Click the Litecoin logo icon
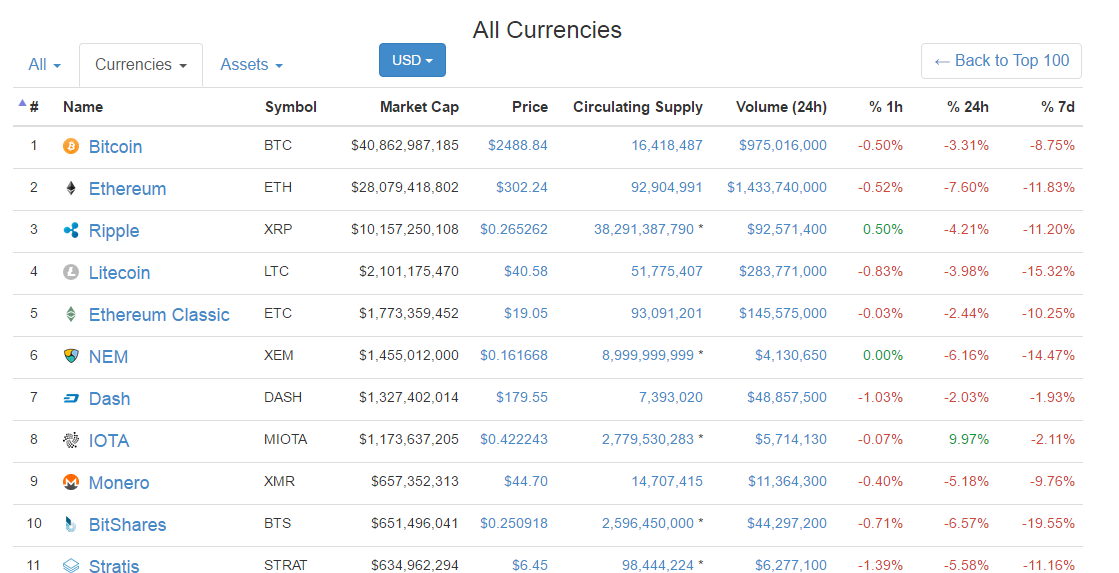The image size is (1119, 573). pyautogui.click(x=71, y=272)
